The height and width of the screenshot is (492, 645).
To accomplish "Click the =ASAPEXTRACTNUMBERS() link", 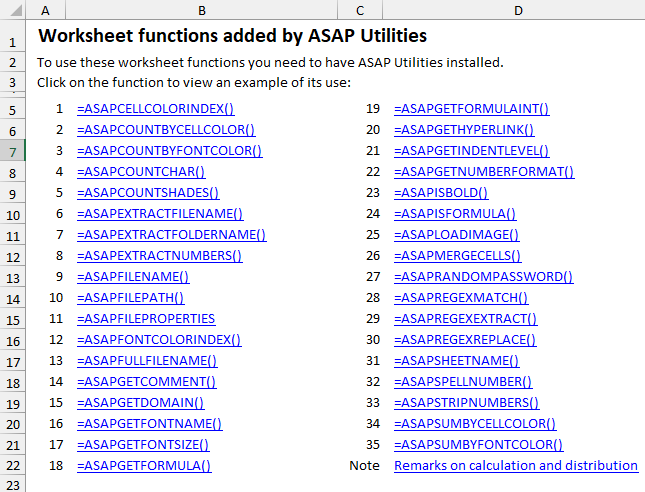I will pos(160,255).
